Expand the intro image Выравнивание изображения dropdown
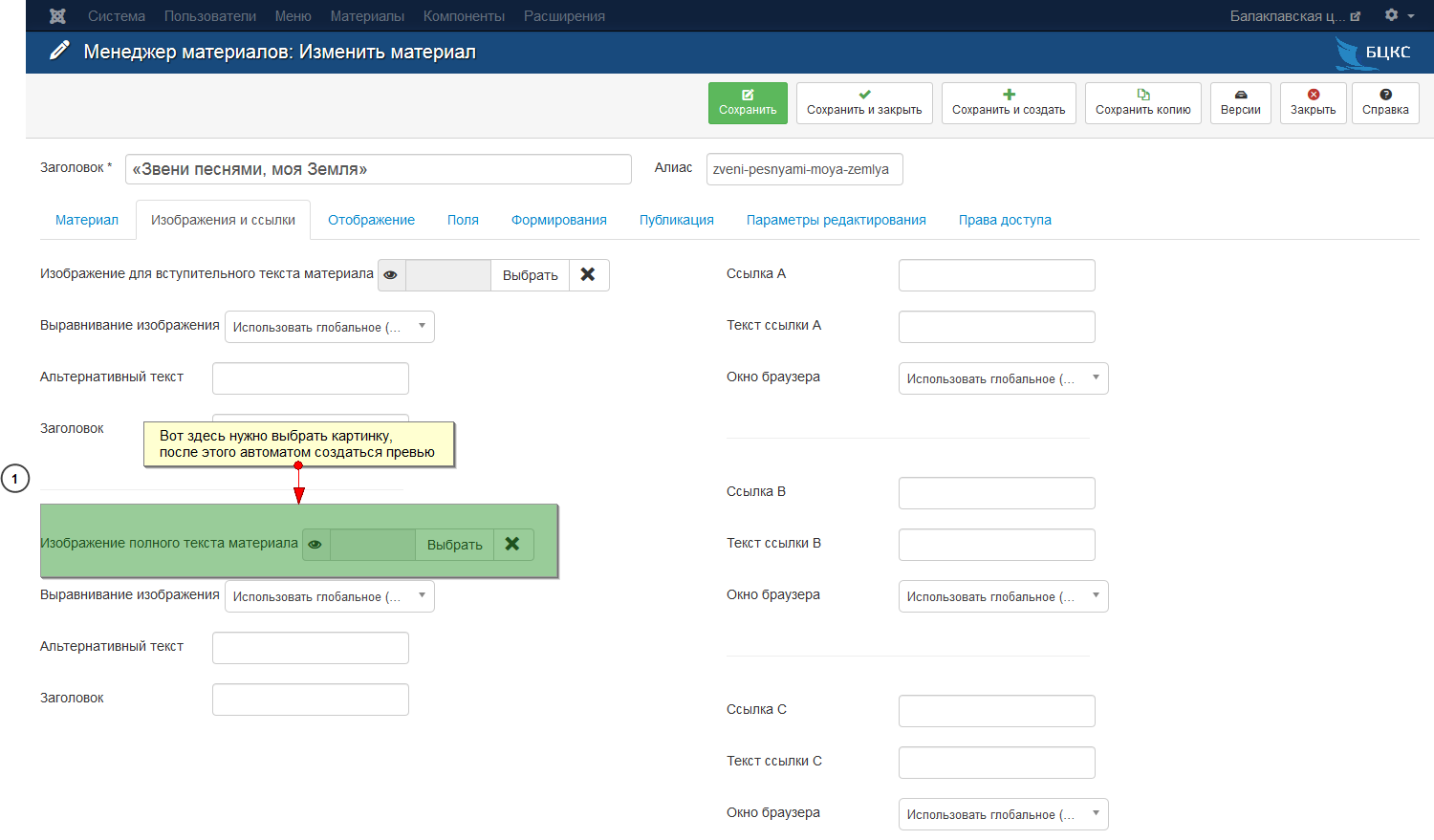1434x840 pixels. (x=330, y=327)
